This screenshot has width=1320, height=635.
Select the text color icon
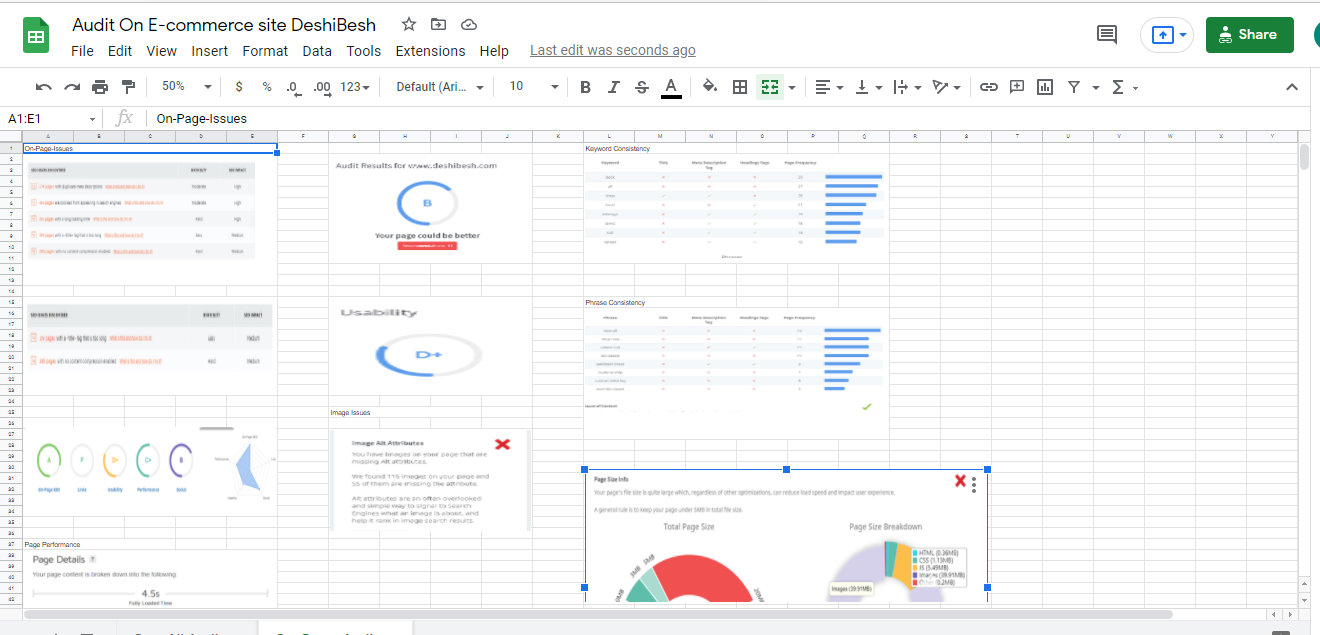[670, 87]
